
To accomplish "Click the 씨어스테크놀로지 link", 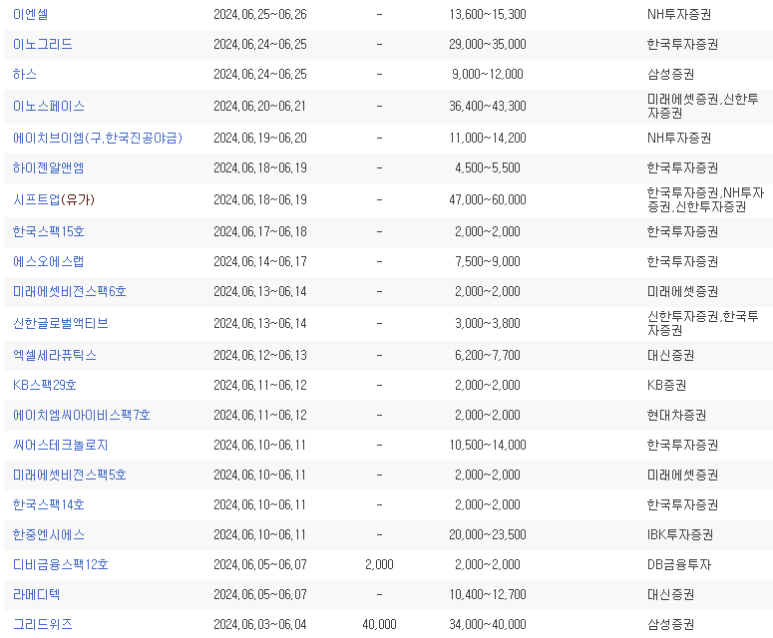I will point(61,445).
